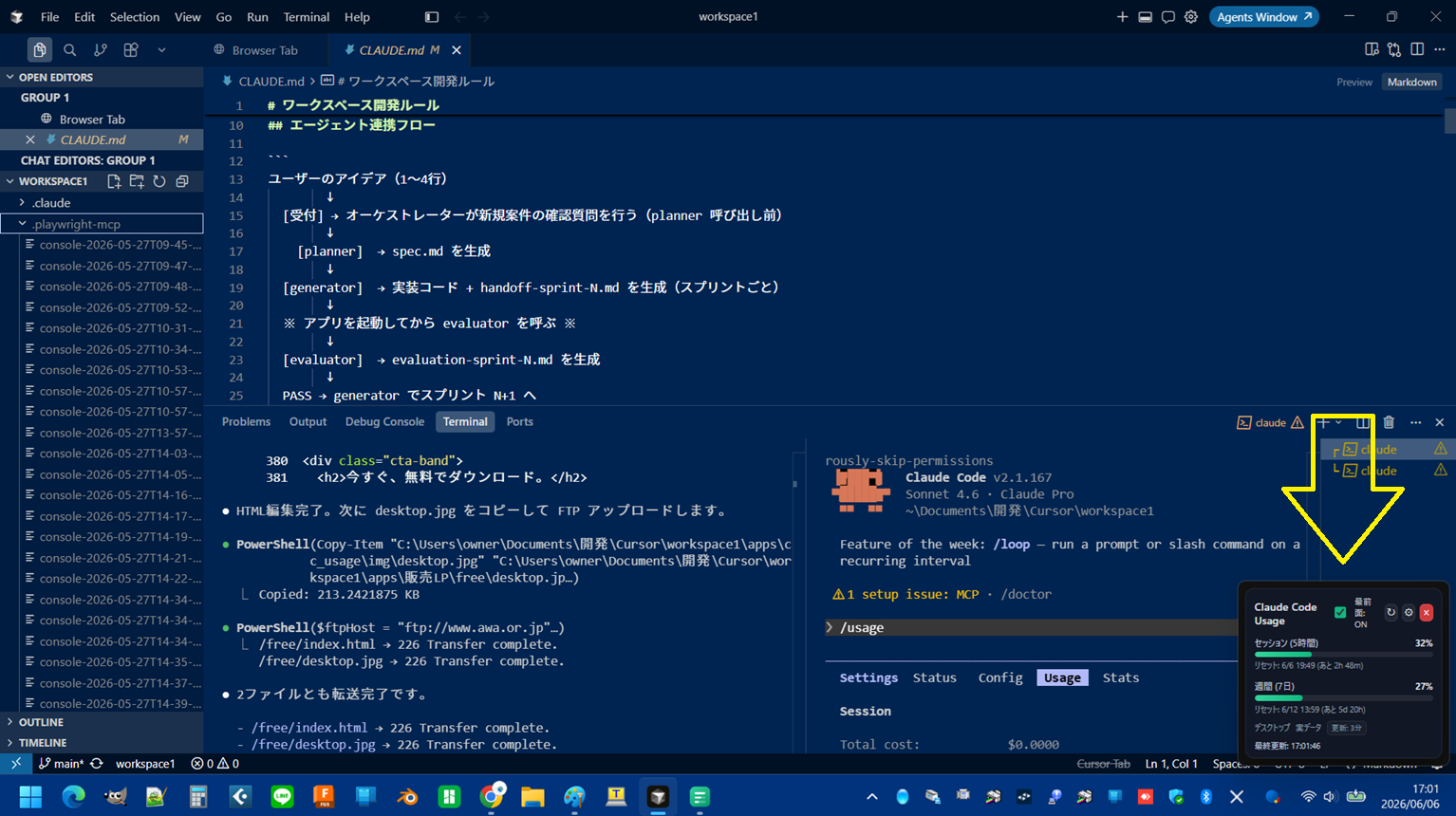Close the CLAUDE.md editor tab
Screen dimensions: 1456x816
(x=457, y=50)
